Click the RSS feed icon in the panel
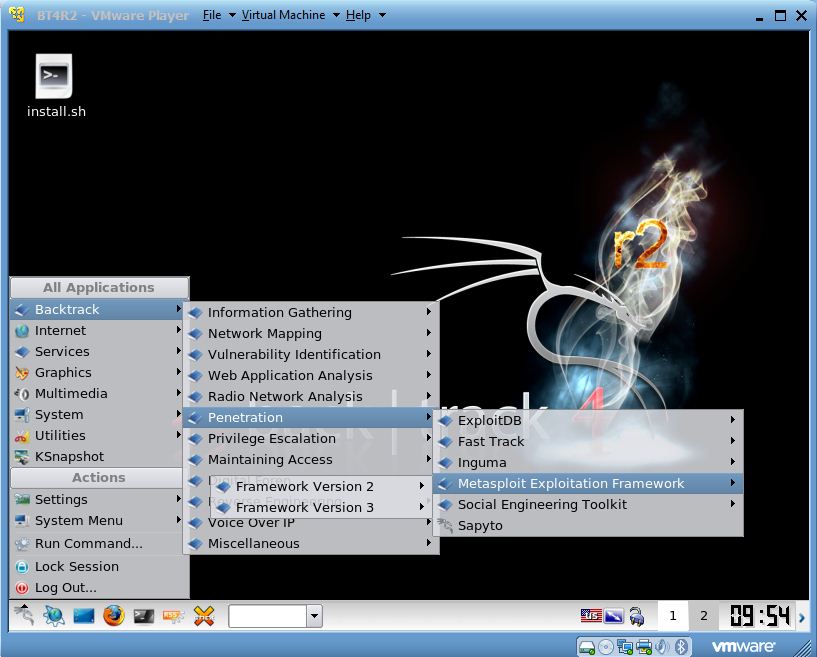Image resolution: width=817 pixels, height=657 pixels. (174, 616)
